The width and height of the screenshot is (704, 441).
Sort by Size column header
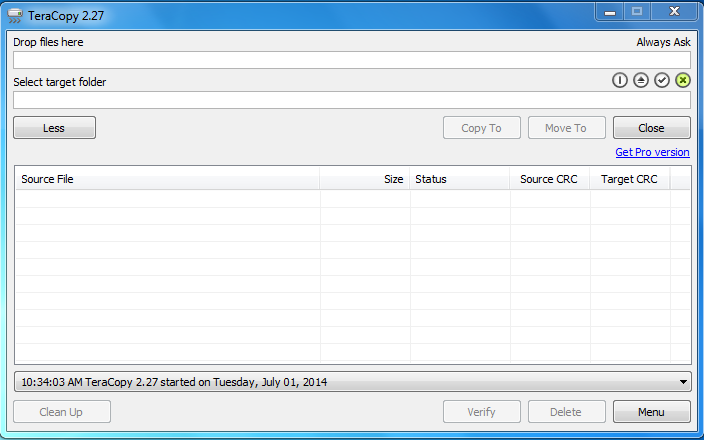[365, 179]
